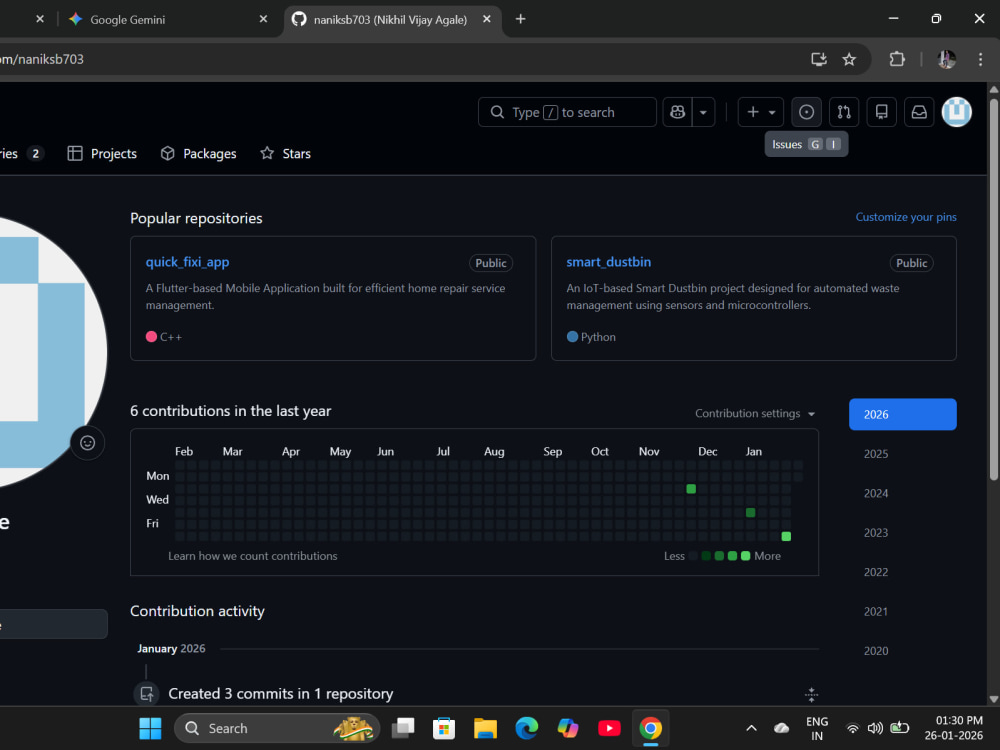
Task: Open the smart_dustbin repository
Action: click(x=608, y=262)
